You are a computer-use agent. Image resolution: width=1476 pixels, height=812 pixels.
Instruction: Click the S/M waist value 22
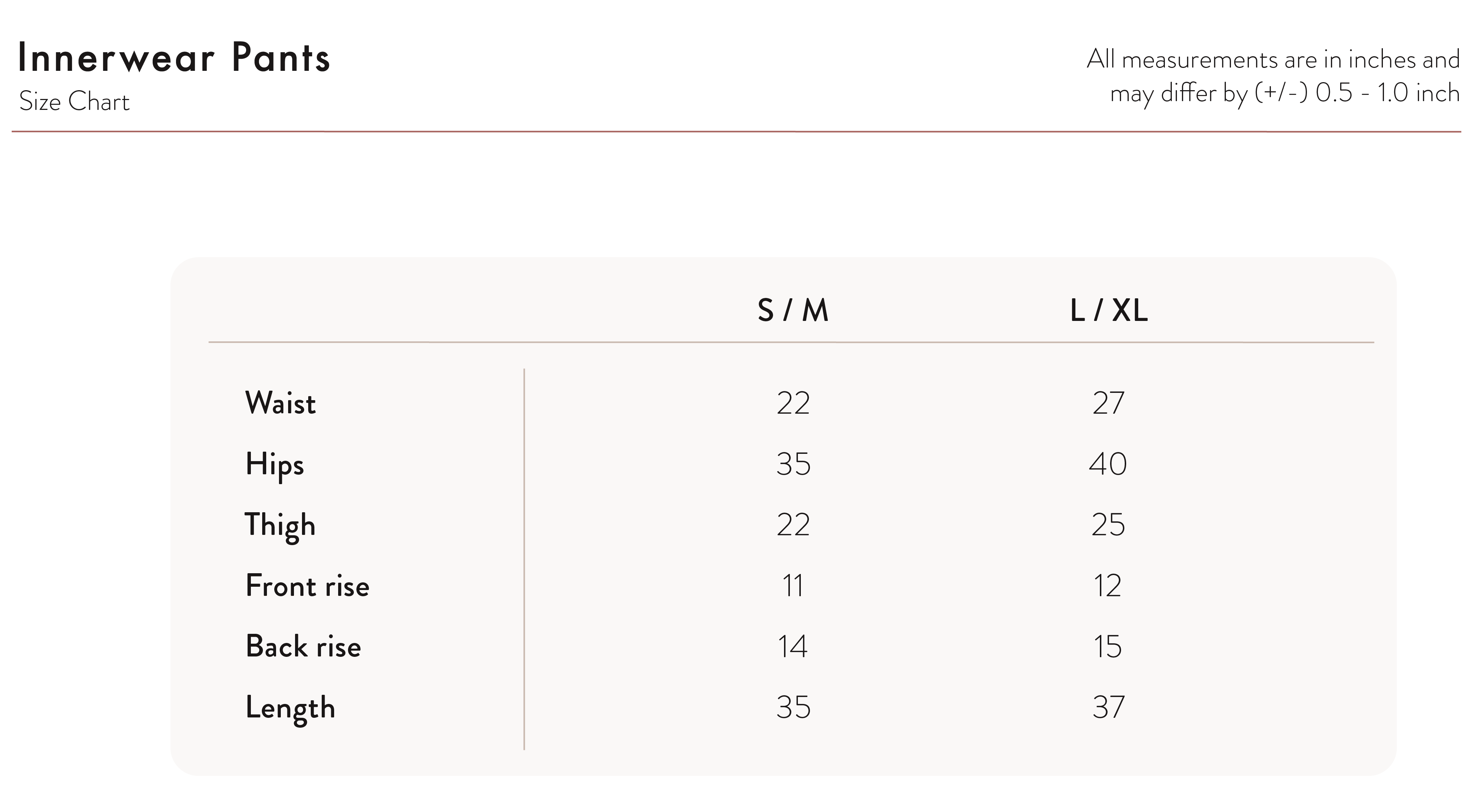click(x=794, y=403)
